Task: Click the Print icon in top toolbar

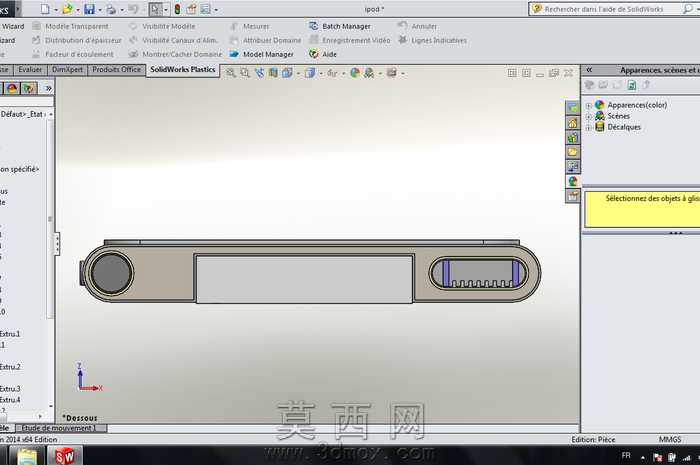Action: click(111, 9)
